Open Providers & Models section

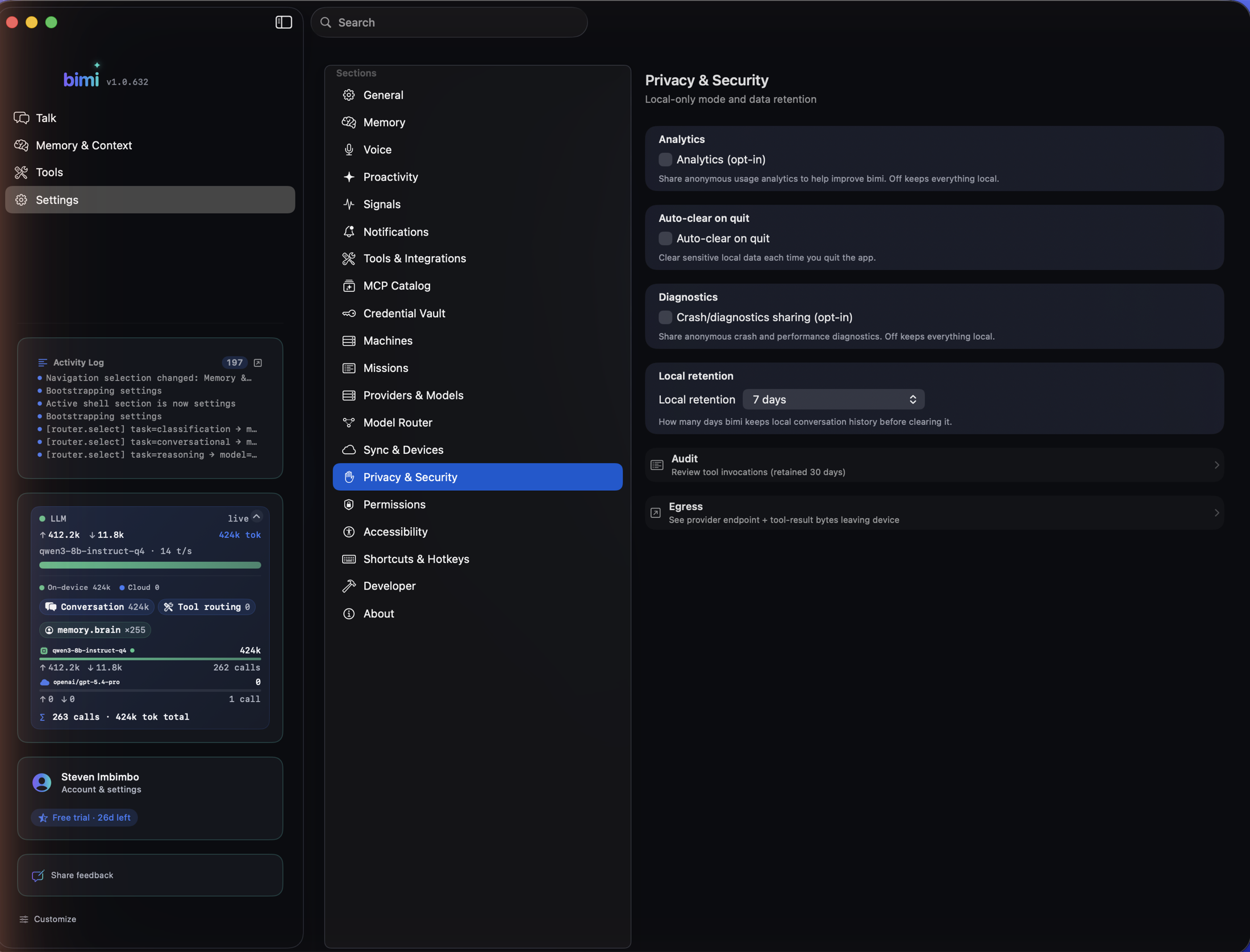point(477,395)
